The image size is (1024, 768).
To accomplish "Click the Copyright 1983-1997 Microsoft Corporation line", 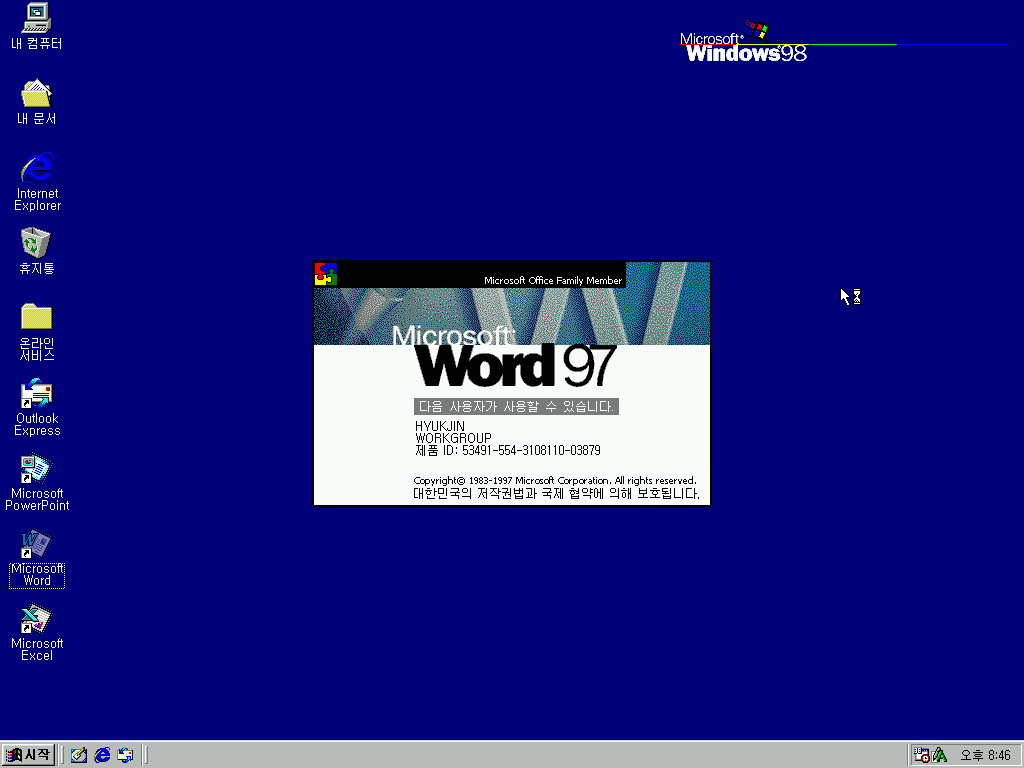I will [x=554, y=481].
